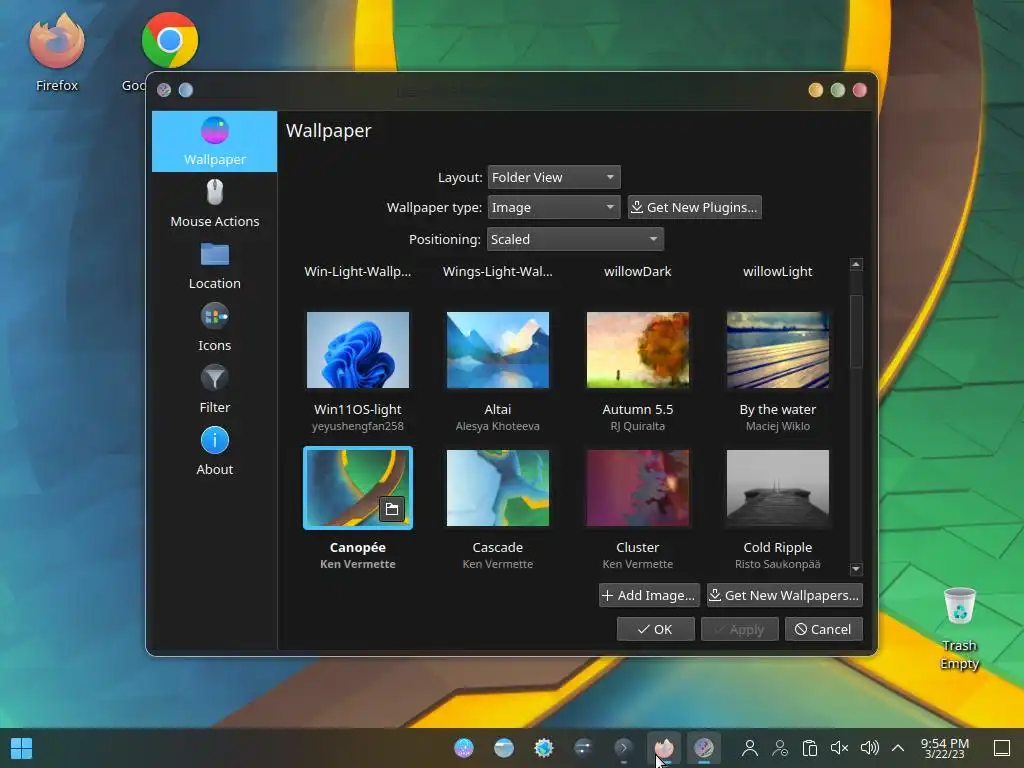Open containing folder icon on Canopée thumbnail

(392, 509)
